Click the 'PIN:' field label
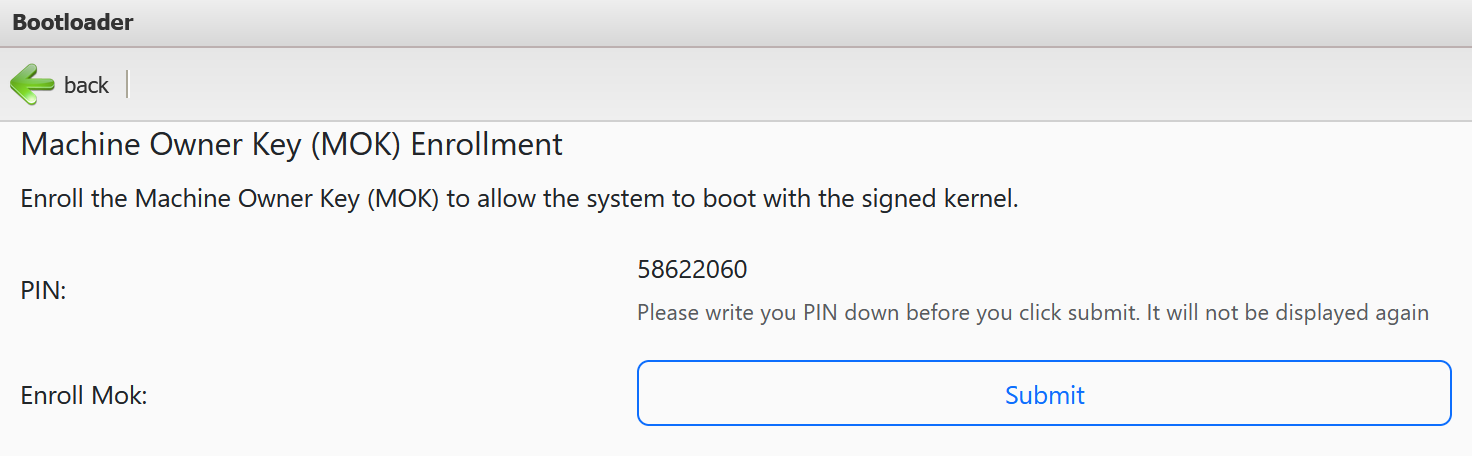The height and width of the screenshot is (456, 1472). [43, 291]
